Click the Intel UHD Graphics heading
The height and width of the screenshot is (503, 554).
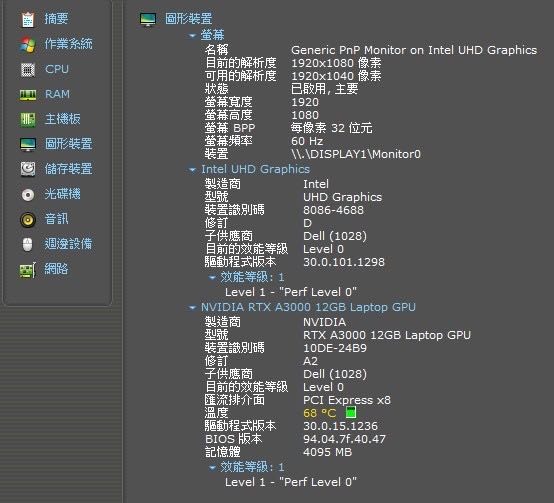click(255, 169)
